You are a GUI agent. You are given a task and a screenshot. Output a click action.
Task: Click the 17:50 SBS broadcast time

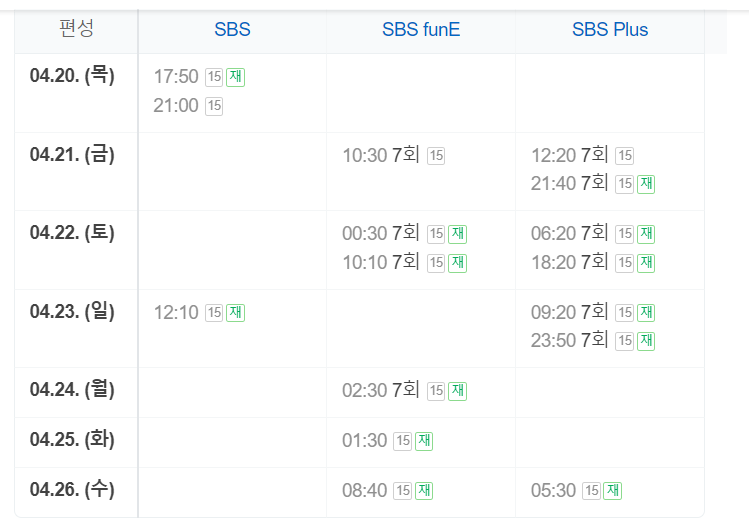(176, 76)
